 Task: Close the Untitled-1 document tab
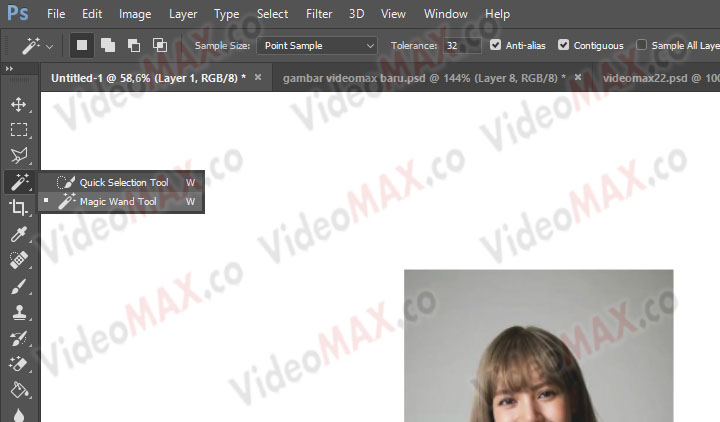coord(258,77)
